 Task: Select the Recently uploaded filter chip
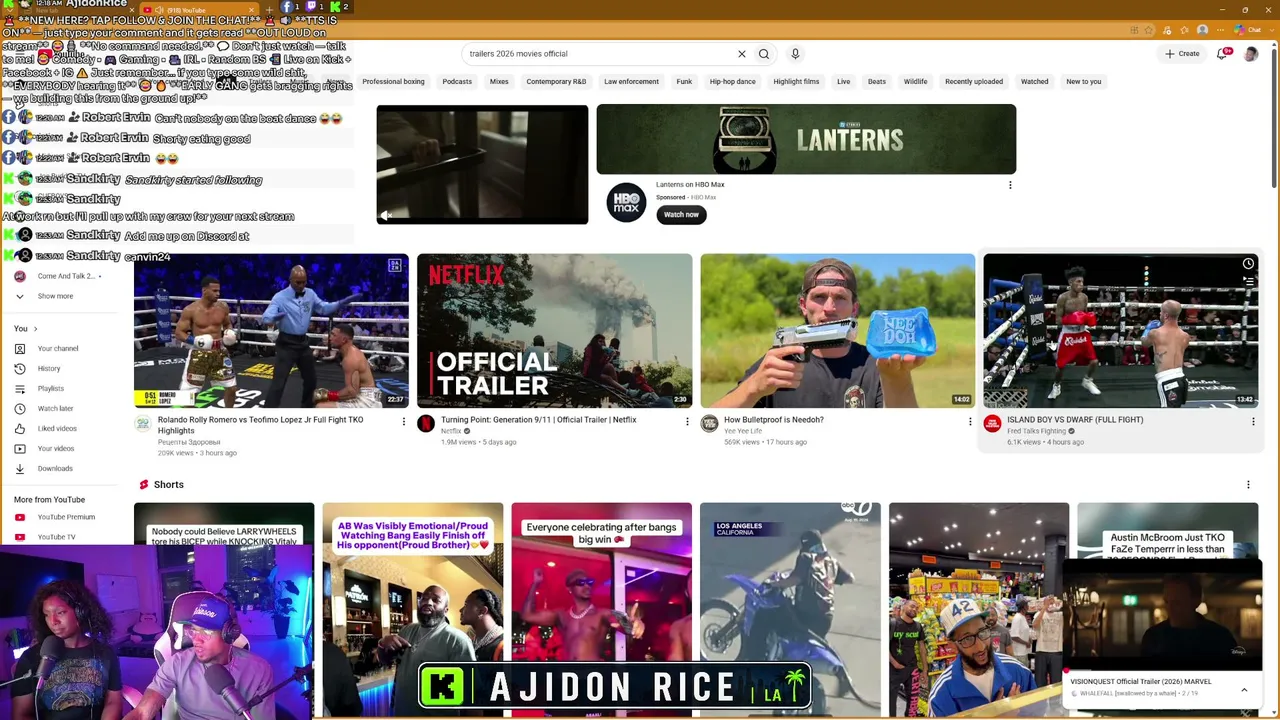coord(974,82)
